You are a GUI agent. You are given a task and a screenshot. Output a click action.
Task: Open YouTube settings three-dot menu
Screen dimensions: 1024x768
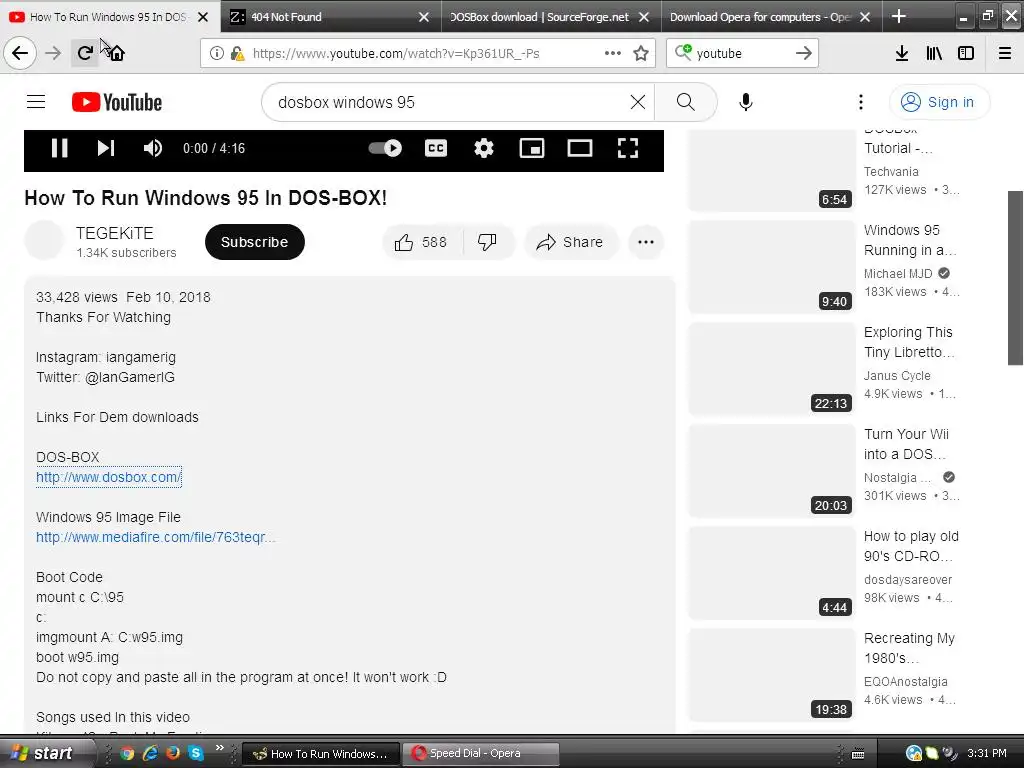(861, 102)
